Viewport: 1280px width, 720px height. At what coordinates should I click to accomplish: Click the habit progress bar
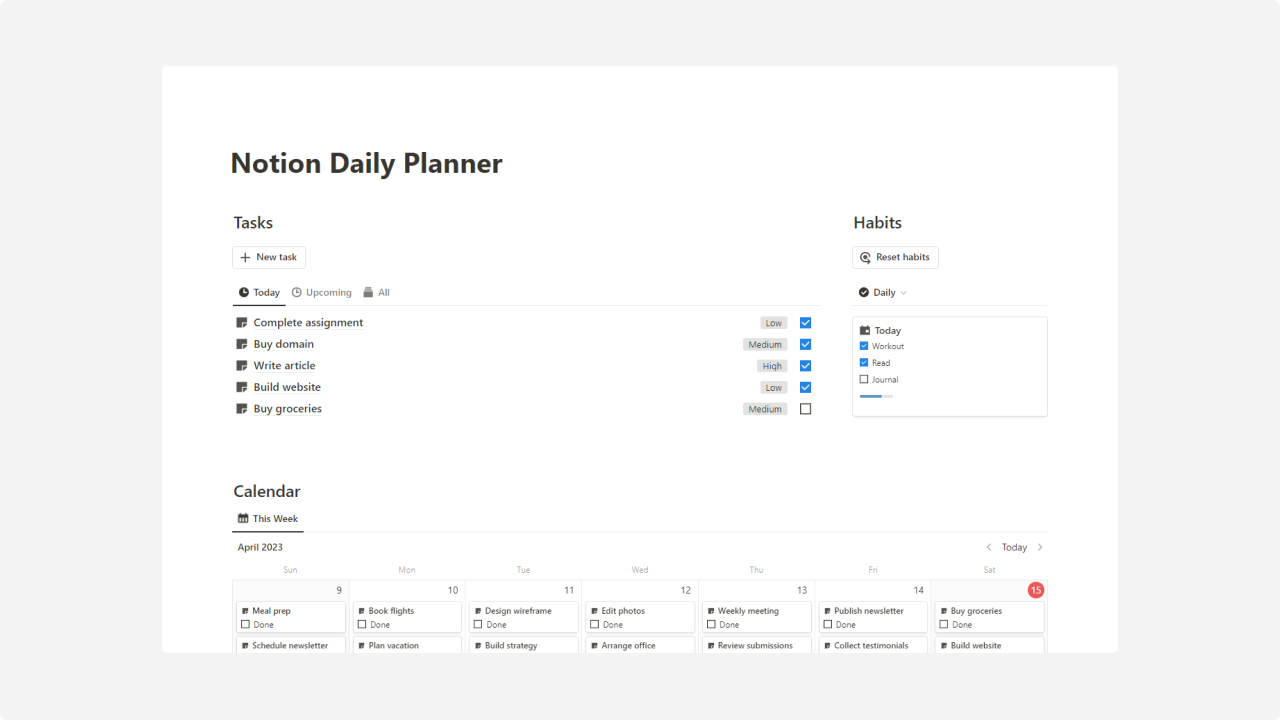click(877, 396)
